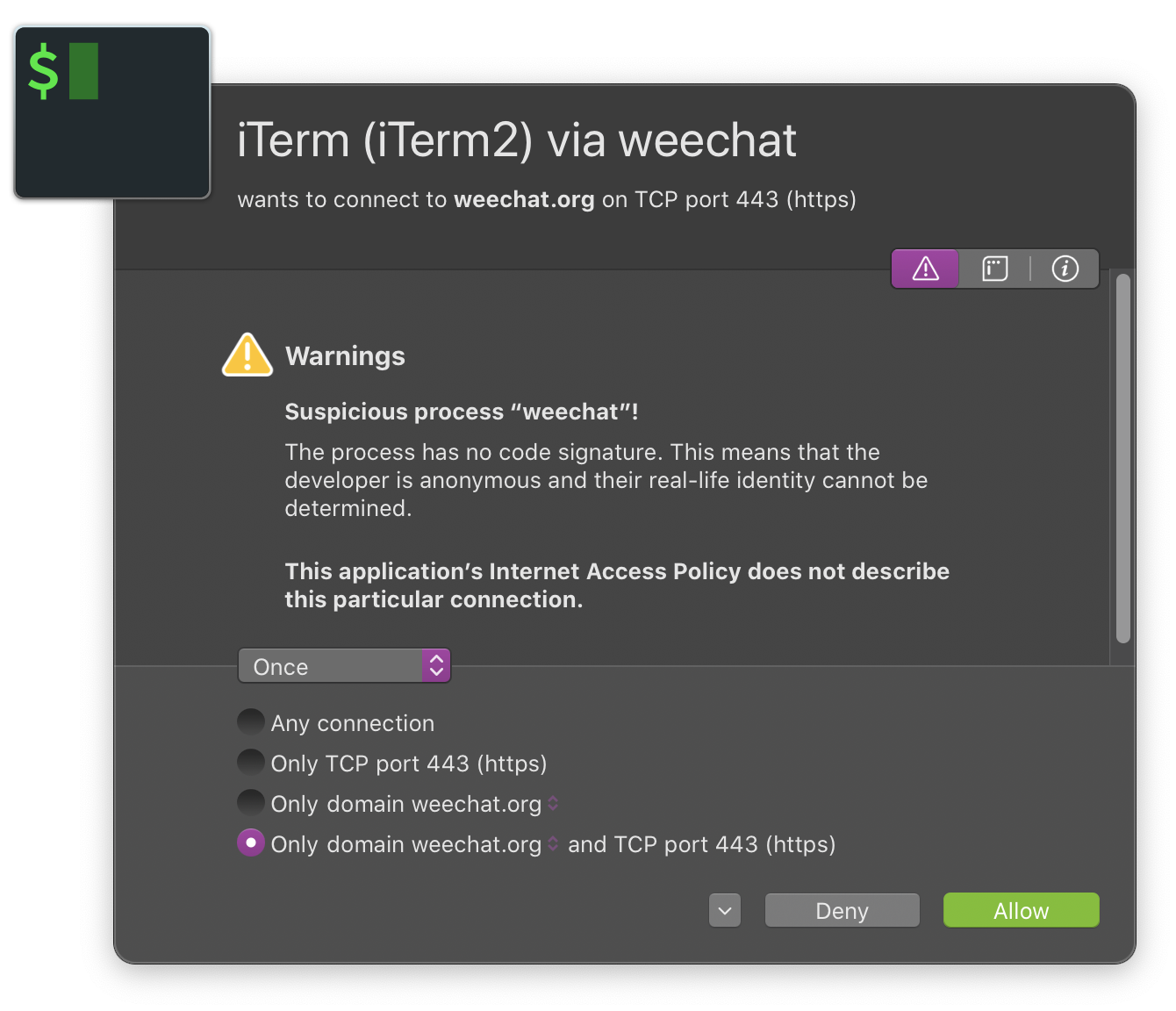Screen dimensions: 1176x1011
Task: Select the "Any connection" radio button
Action: pos(250,721)
